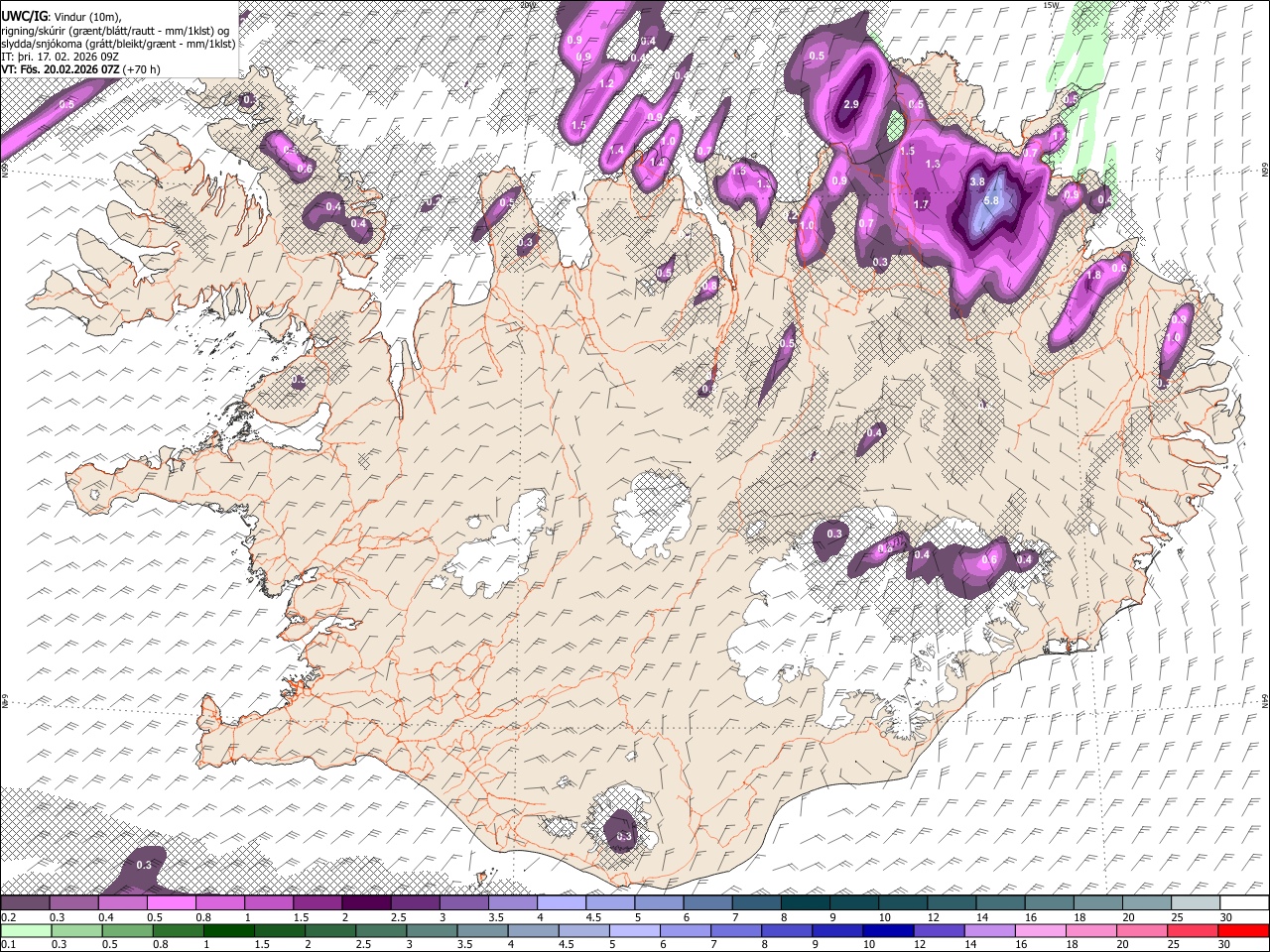Pick the white 30 swatch in upper legend
Image resolution: width=1270 pixels, height=952 pixels.
pyautogui.click(x=1244, y=902)
